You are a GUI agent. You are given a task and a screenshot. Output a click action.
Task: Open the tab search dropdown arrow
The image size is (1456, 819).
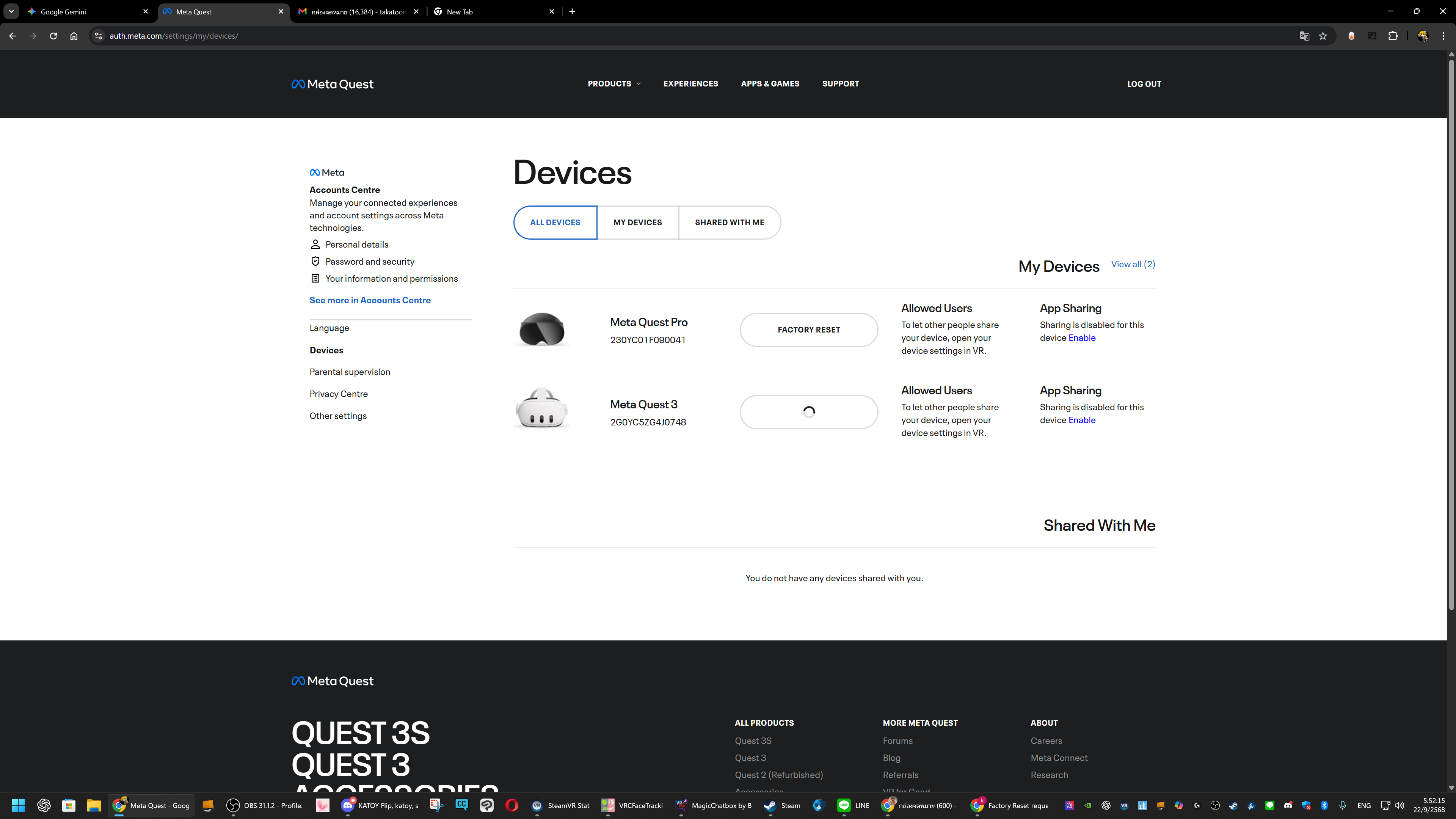tap(11, 11)
